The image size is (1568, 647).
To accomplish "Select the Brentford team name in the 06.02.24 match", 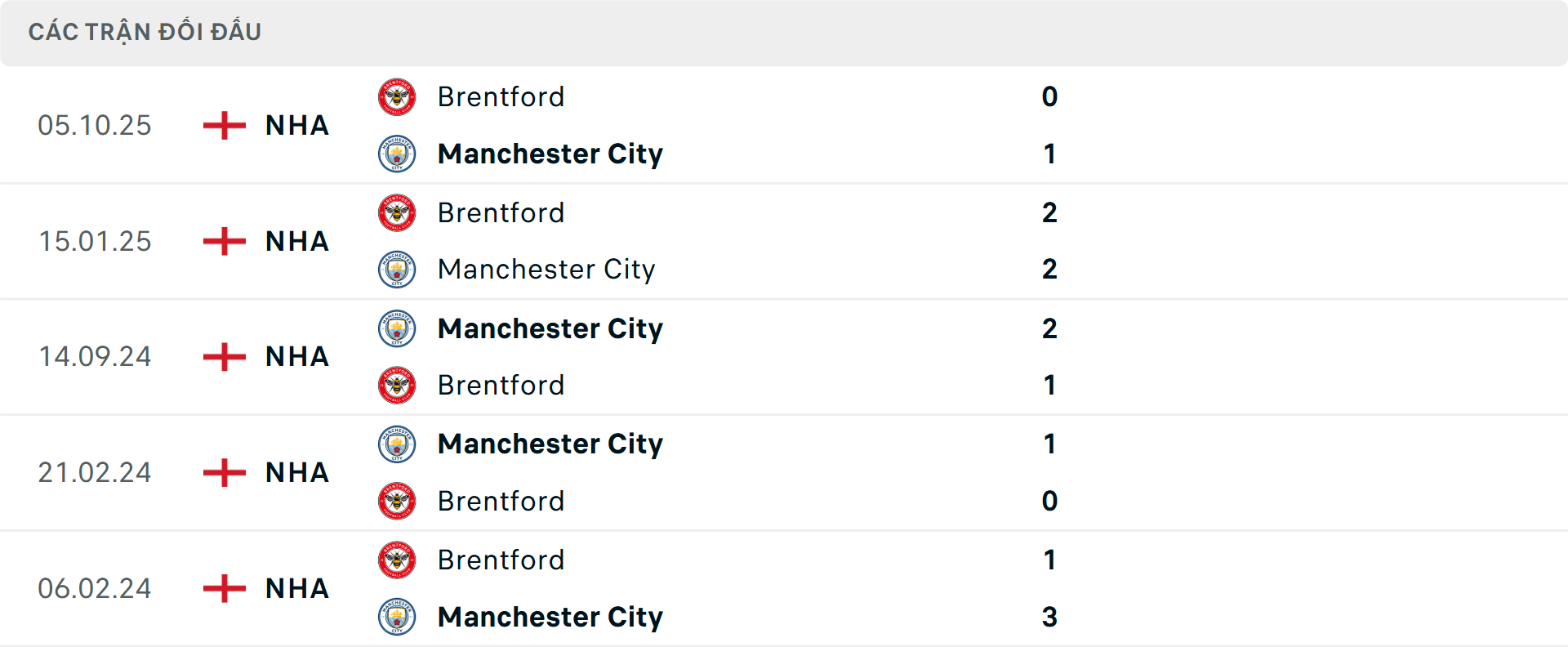I will [501, 560].
